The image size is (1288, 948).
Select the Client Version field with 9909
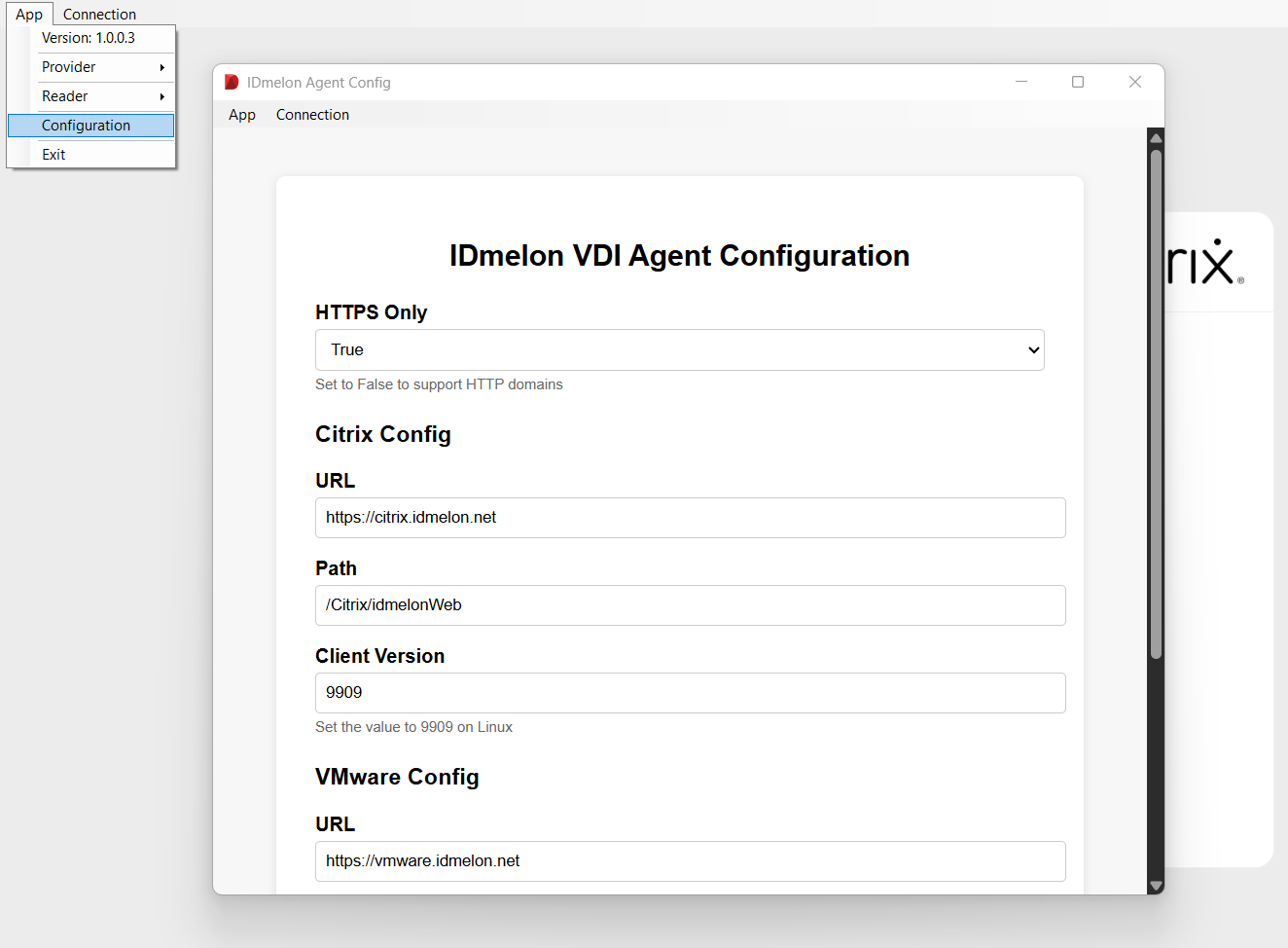pyautogui.click(x=690, y=693)
